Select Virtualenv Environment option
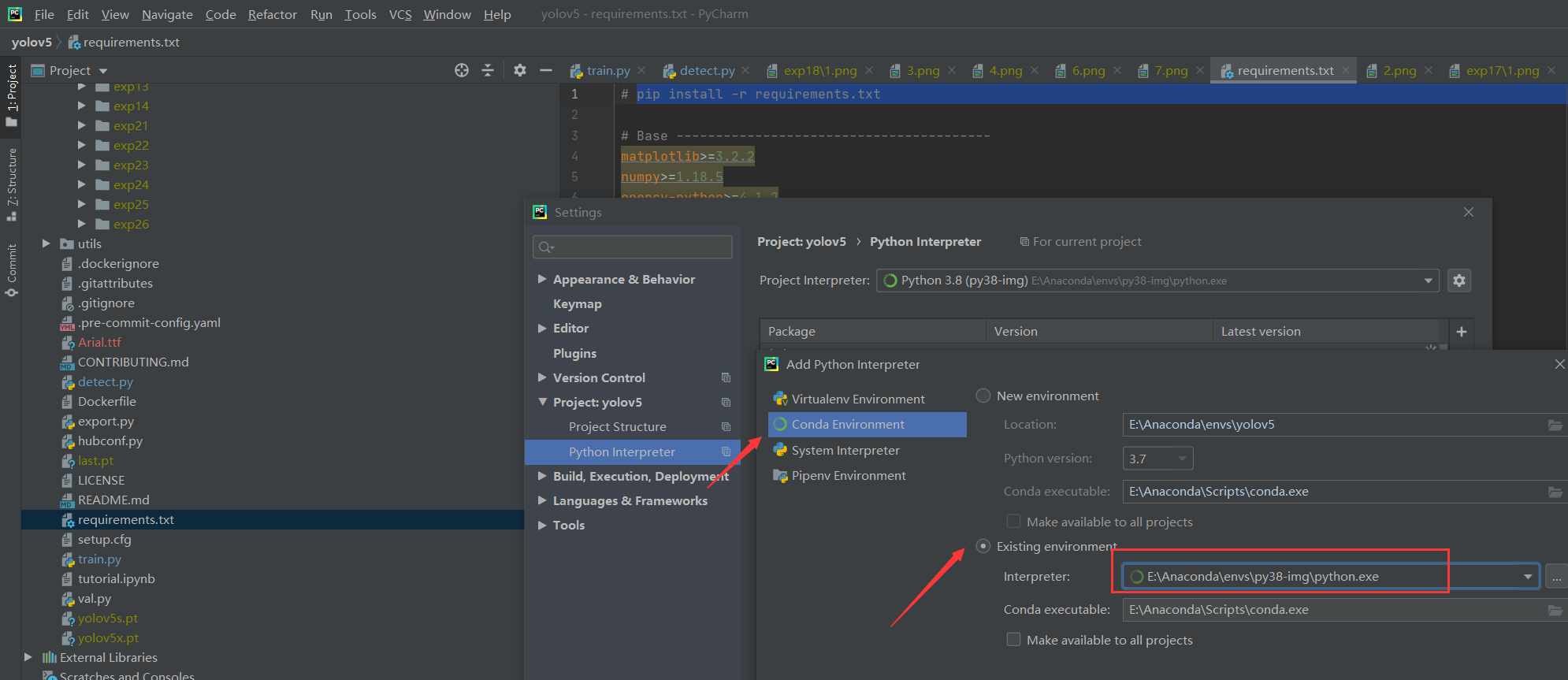Image resolution: width=1568 pixels, height=680 pixels. pos(858,399)
